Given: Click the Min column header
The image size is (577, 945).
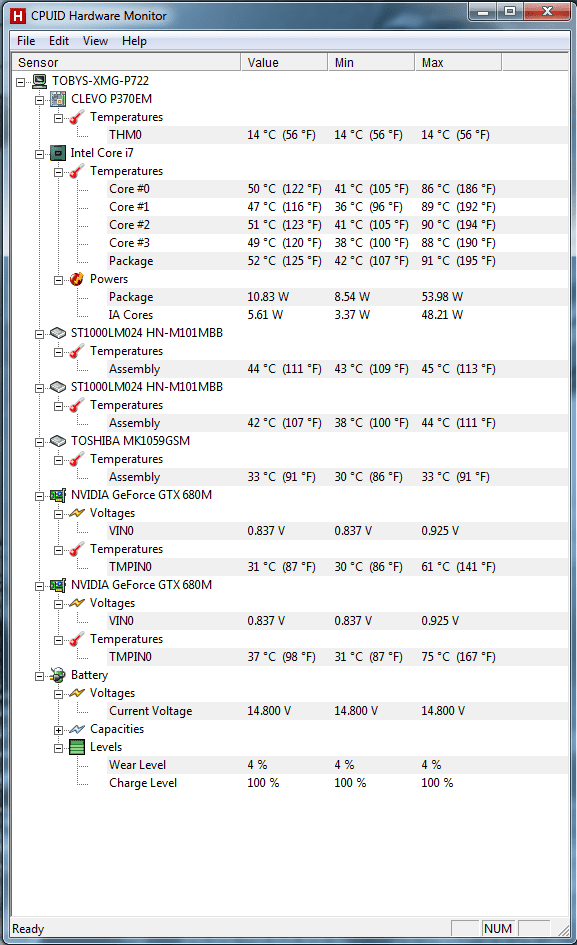Looking at the screenshot, I should point(371,63).
